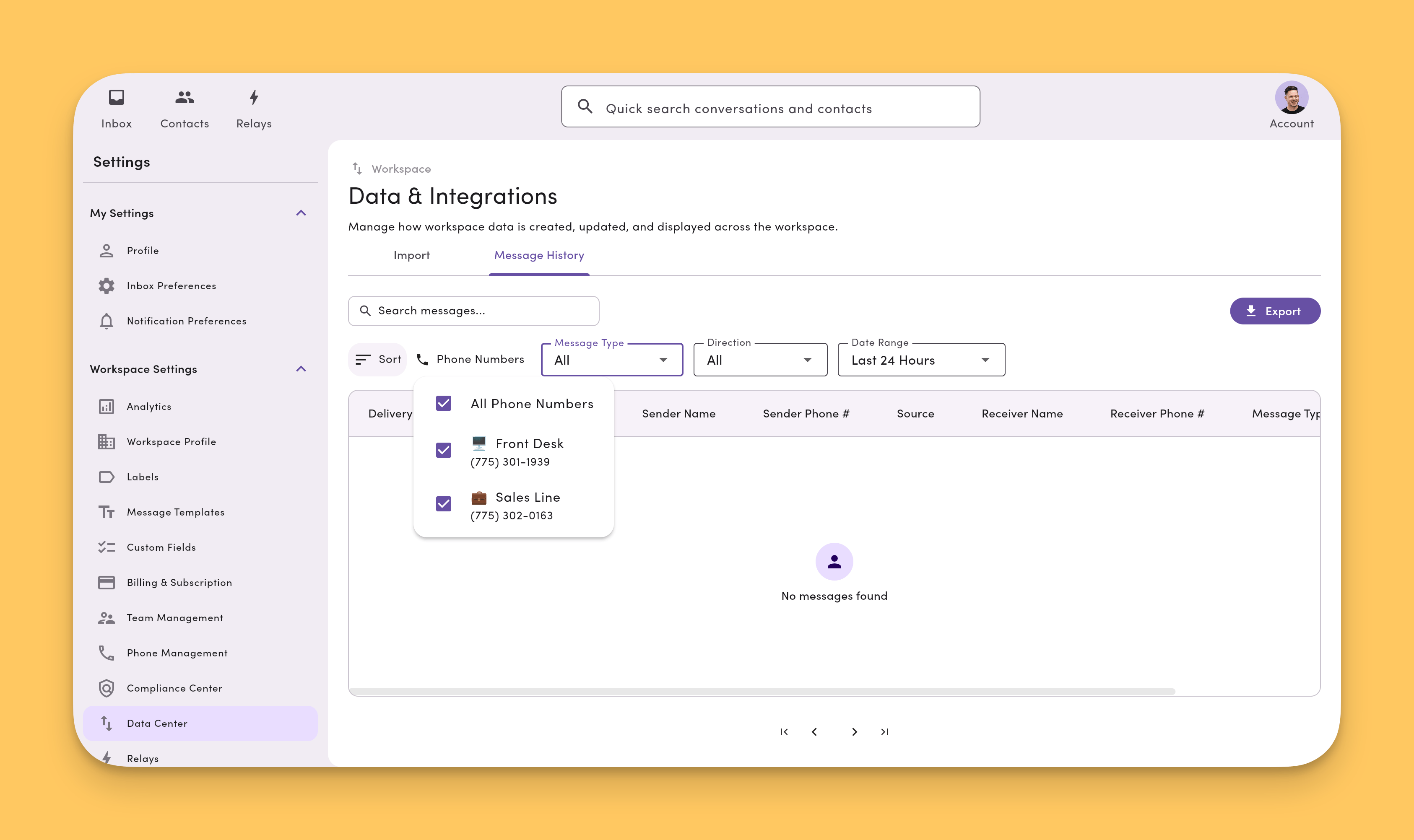Click the magnifier icon in quick search
This screenshot has width=1414, height=840.
(585, 106)
